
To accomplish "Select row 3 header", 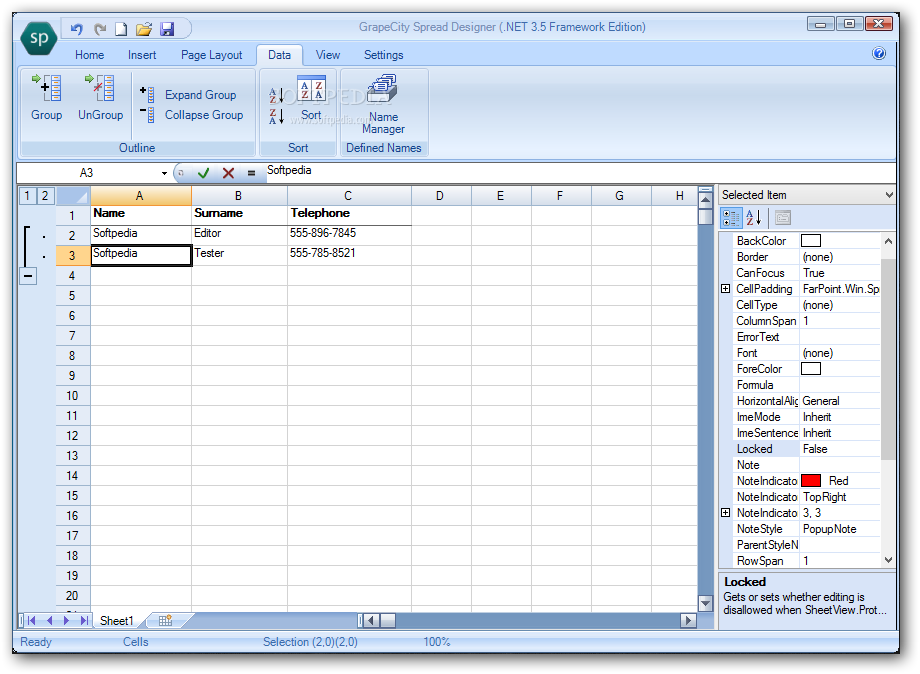I will click(73, 255).
